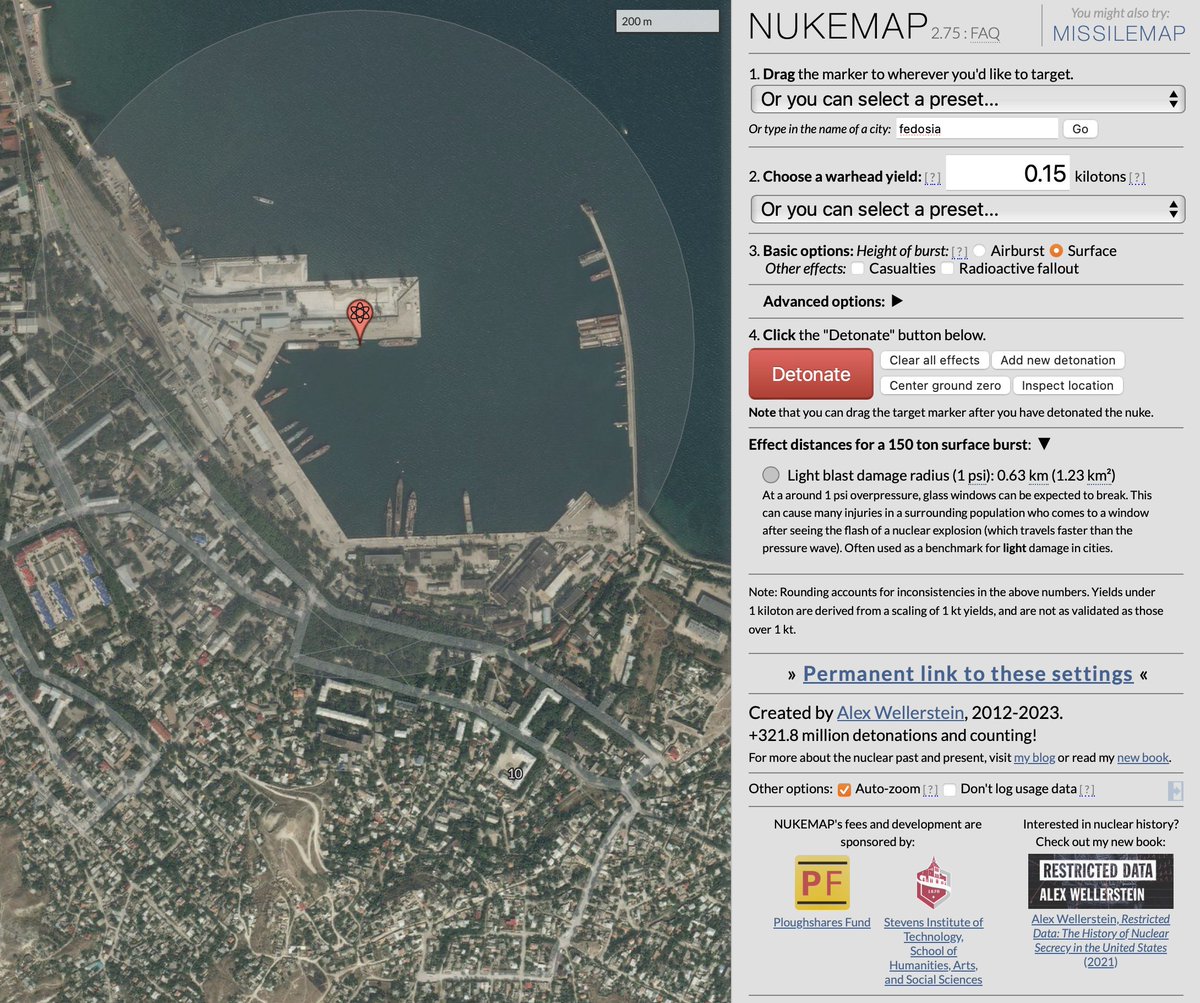This screenshot has width=1200, height=1003.
Task: Click the Auto-zoom help link
Action: tap(930, 790)
